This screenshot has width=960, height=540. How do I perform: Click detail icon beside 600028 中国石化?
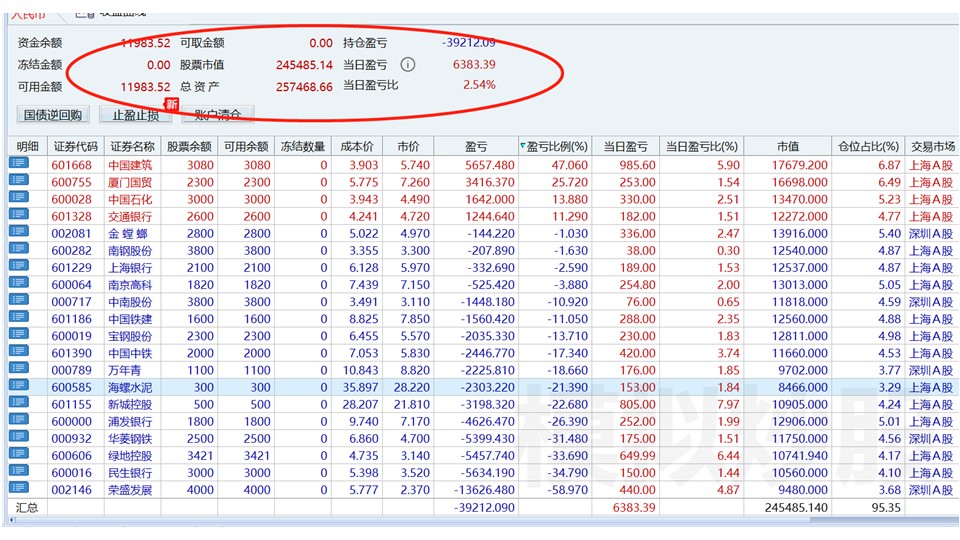point(18,198)
